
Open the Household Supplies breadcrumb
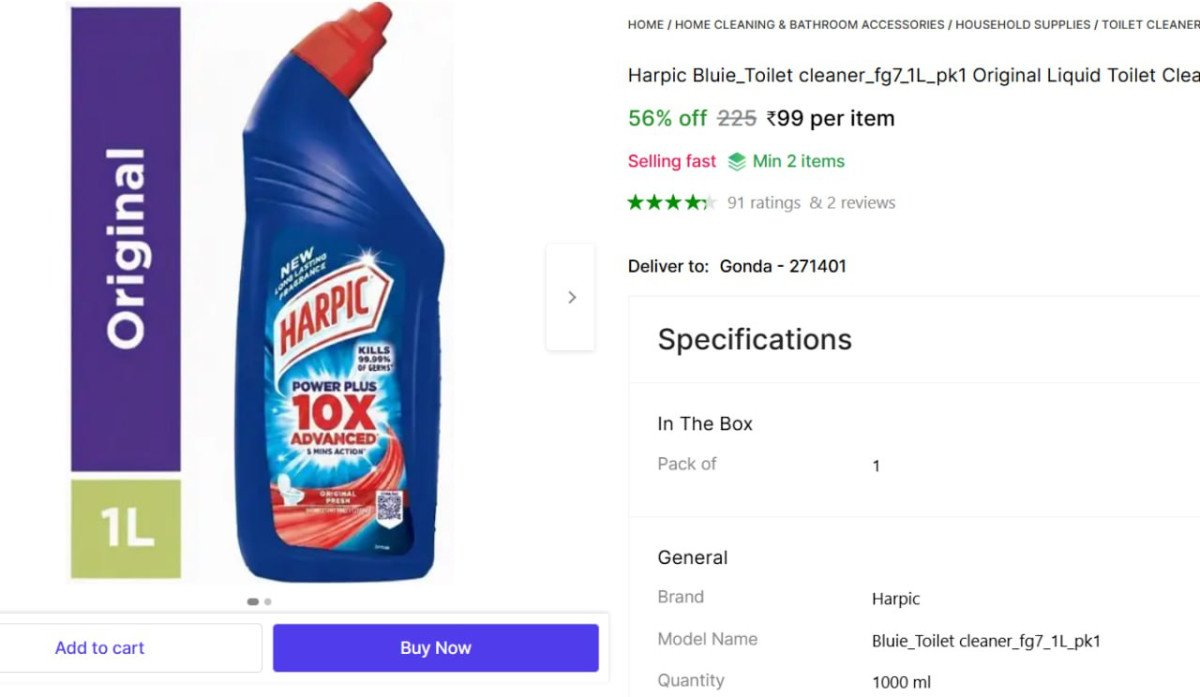click(1022, 24)
